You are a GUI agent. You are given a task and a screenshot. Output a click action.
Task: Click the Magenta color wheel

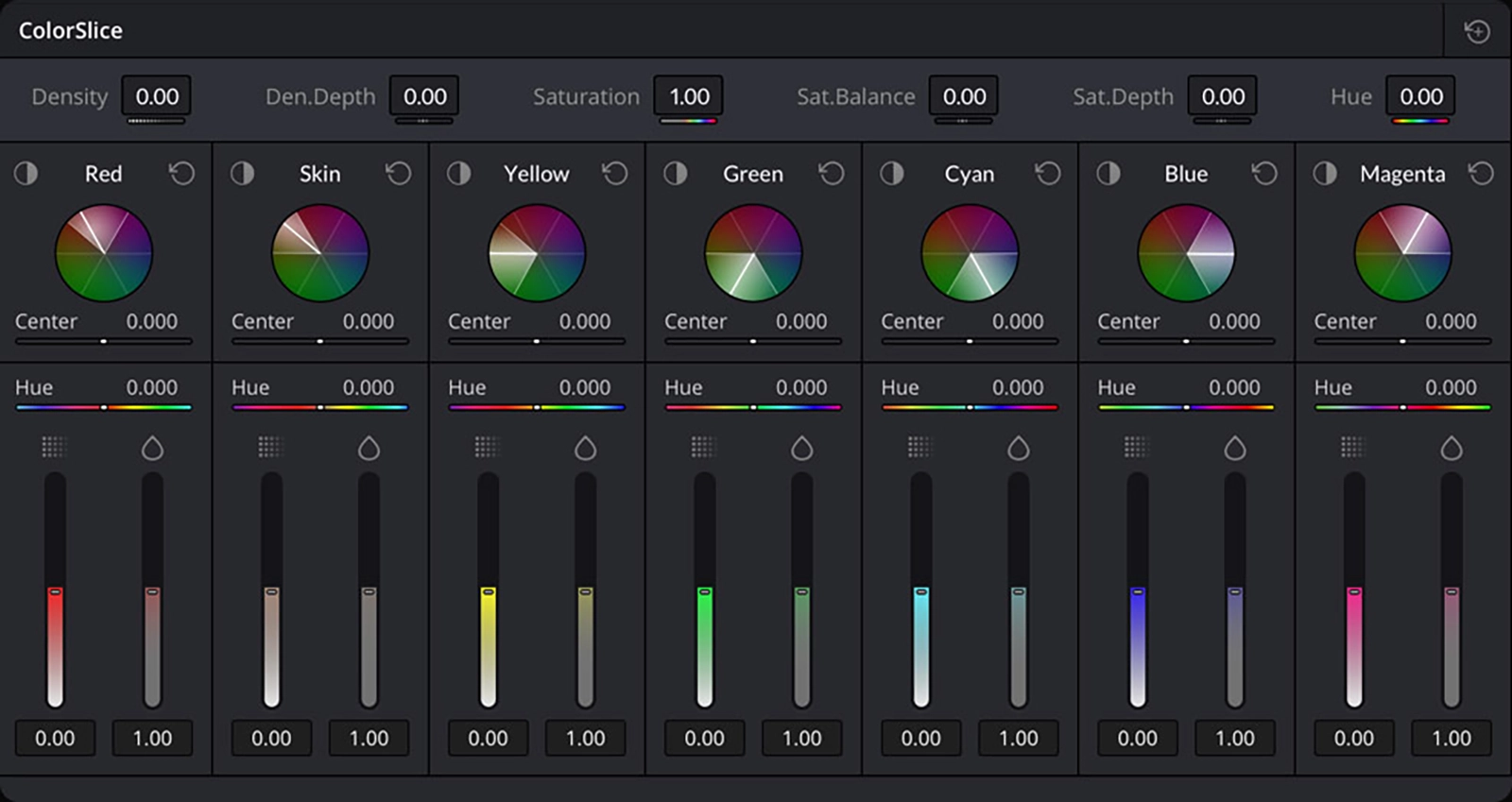coord(1402,253)
